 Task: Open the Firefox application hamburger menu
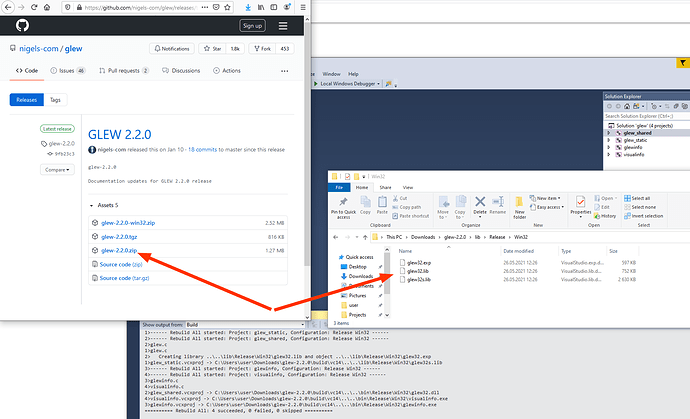(303, 7)
